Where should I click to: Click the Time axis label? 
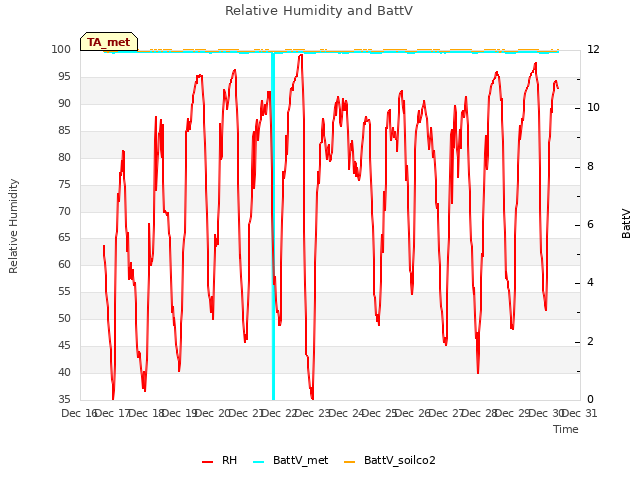566,429
